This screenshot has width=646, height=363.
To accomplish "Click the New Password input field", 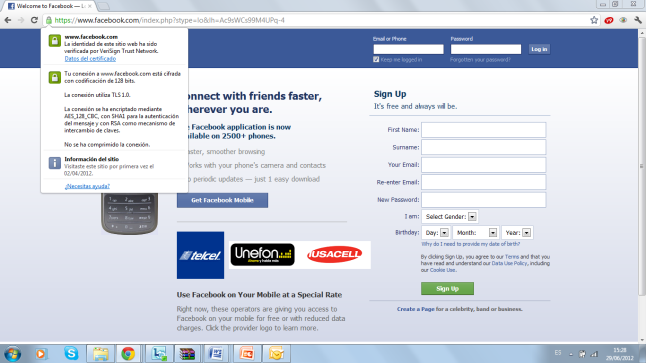I will coord(484,200).
